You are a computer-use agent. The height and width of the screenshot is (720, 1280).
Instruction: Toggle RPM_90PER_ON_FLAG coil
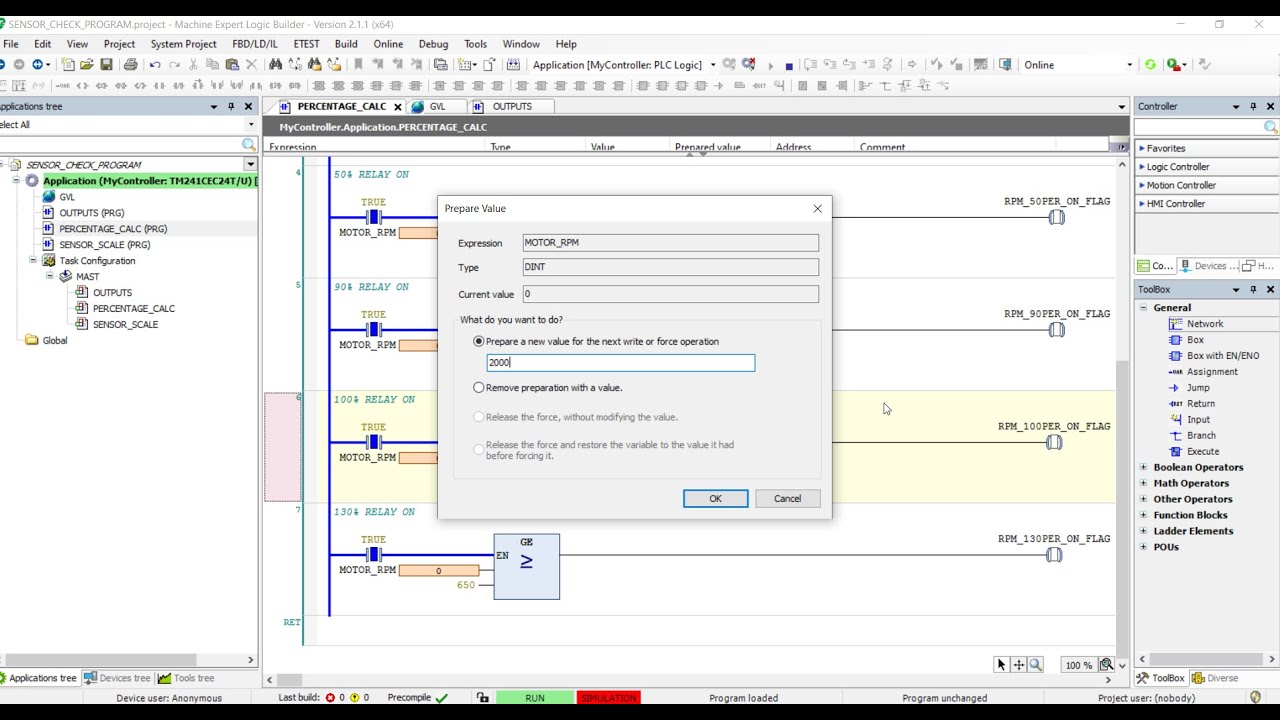tap(1057, 330)
